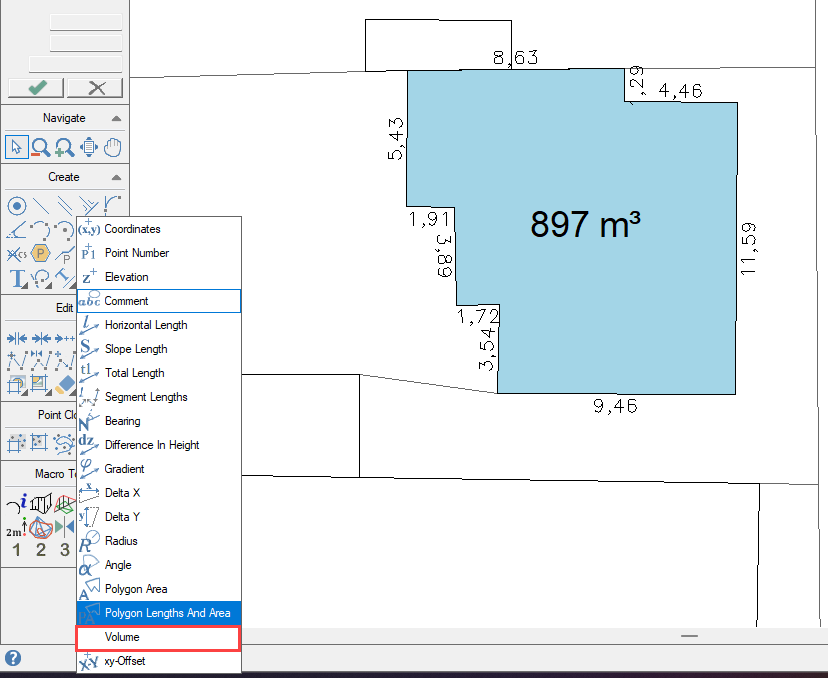Choose Volume from the label menu
Image resolution: width=828 pixels, height=678 pixels.
tap(159, 637)
